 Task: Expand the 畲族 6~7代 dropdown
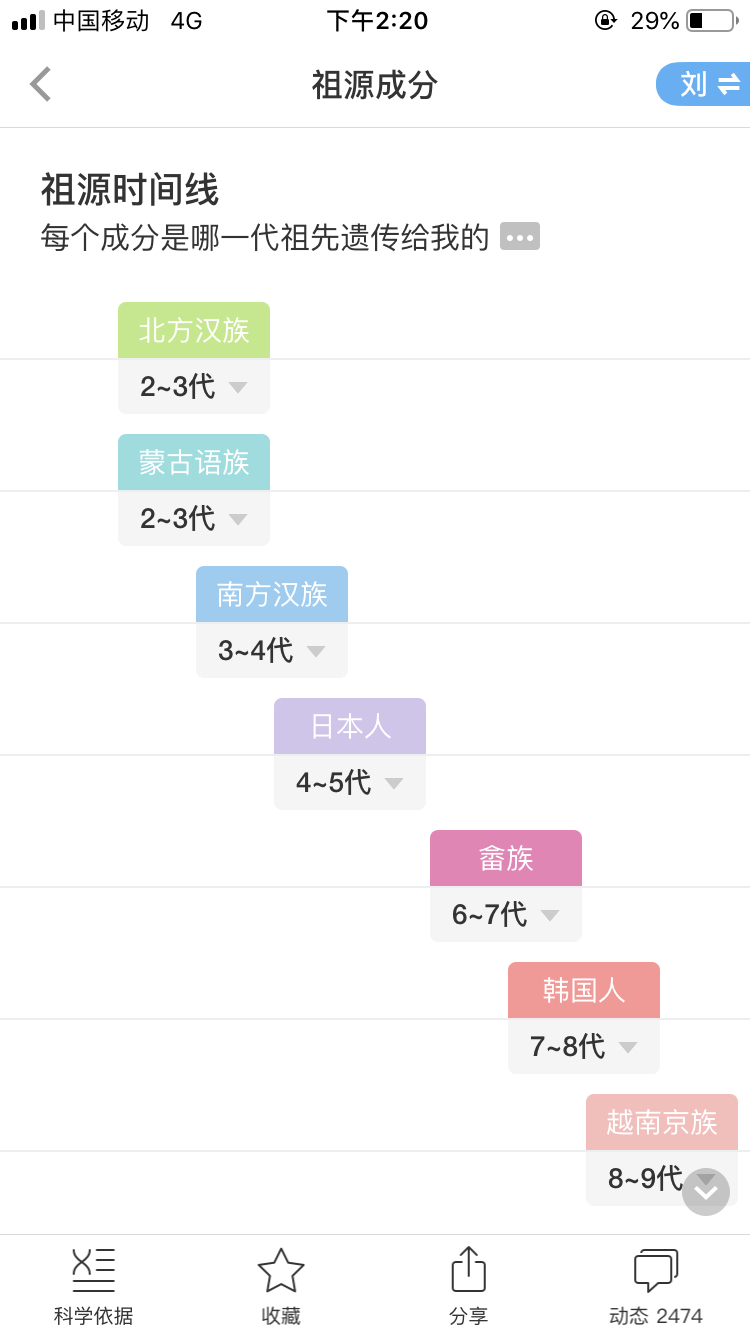pyautogui.click(x=506, y=914)
